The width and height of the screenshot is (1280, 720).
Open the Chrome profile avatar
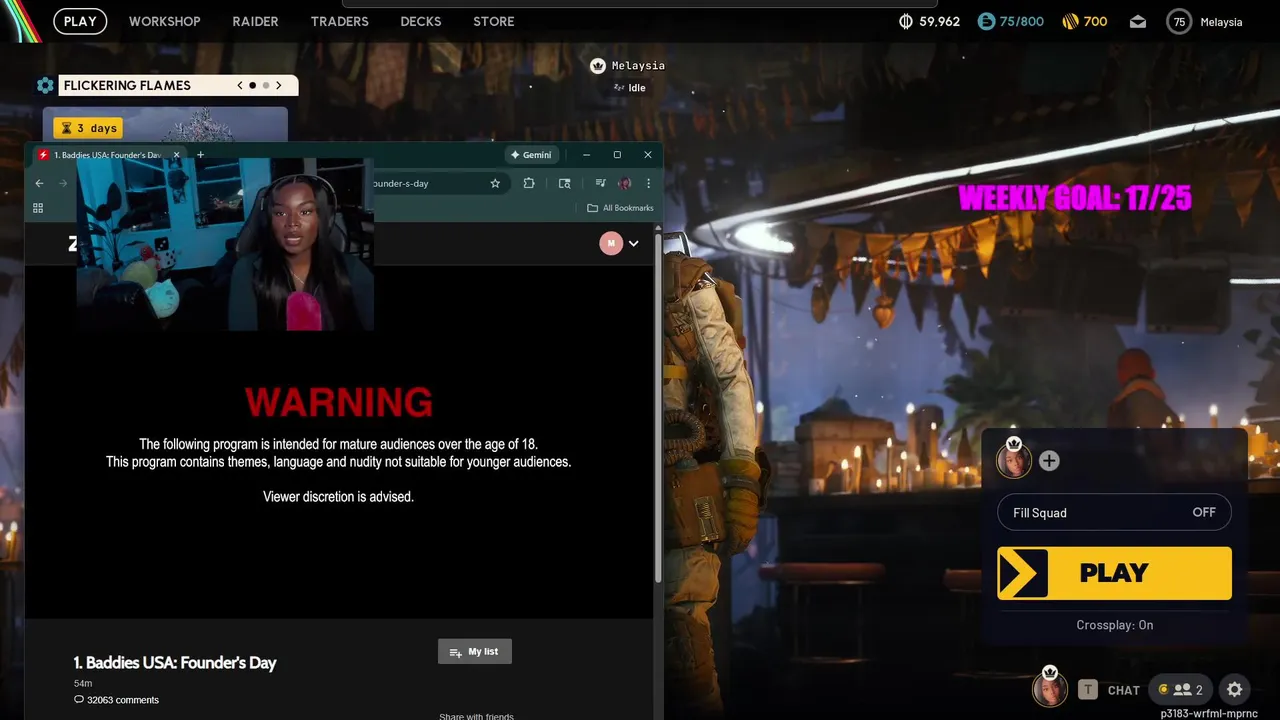coord(625,183)
